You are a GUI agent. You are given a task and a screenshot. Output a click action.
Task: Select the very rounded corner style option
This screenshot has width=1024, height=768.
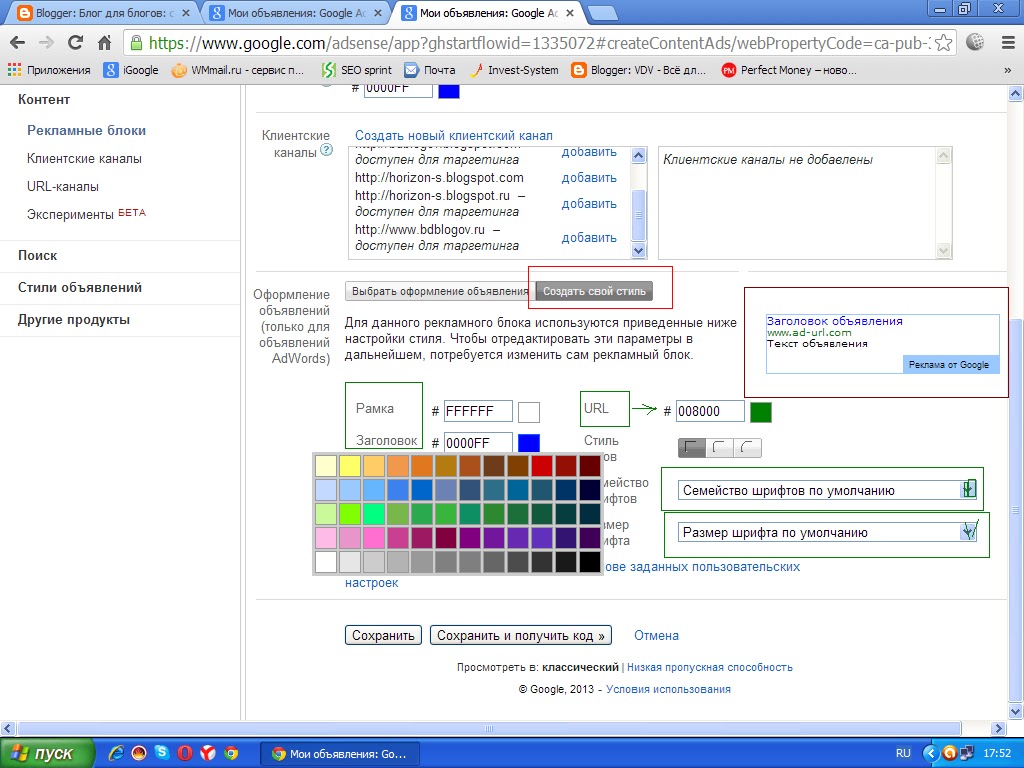[x=747, y=447]
